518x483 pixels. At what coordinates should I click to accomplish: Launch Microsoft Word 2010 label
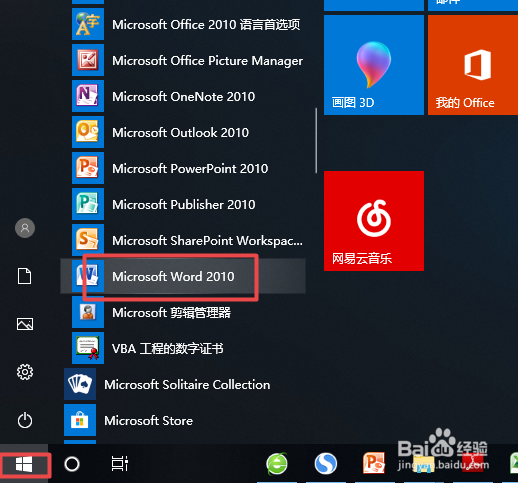coord(173,277)
